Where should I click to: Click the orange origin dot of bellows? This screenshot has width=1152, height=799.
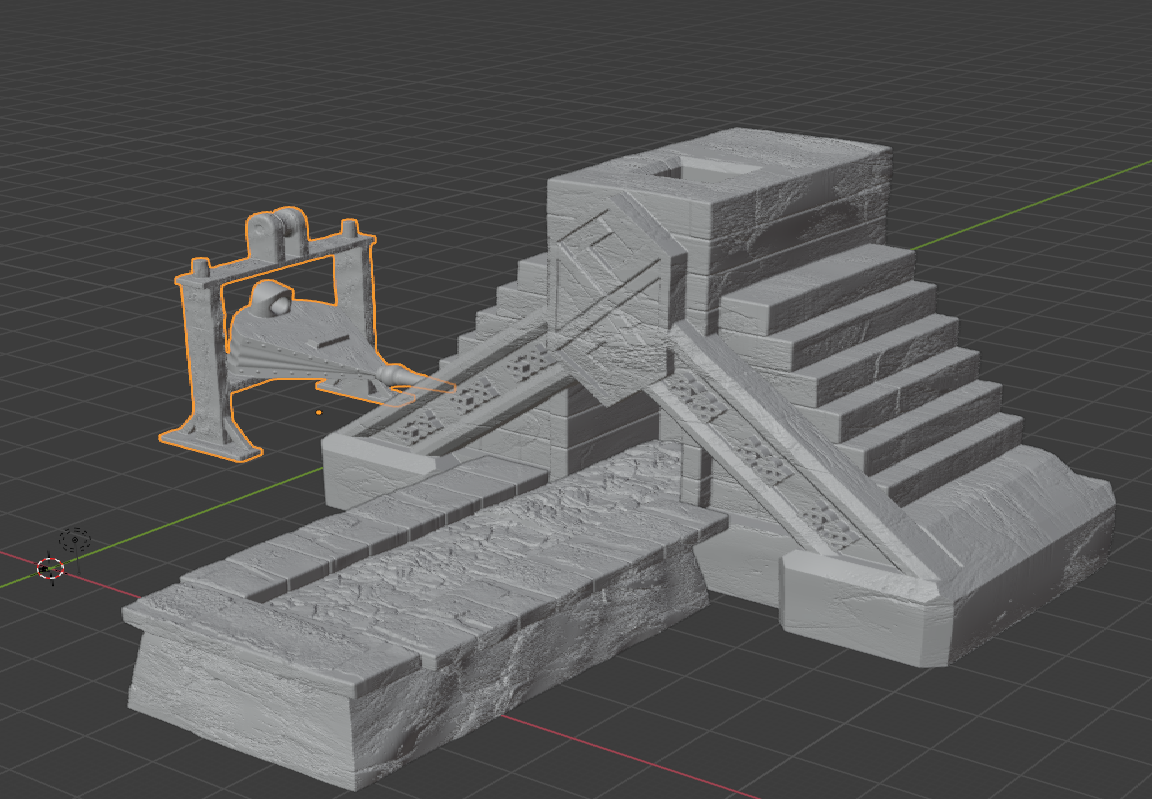tap(319, 413)
